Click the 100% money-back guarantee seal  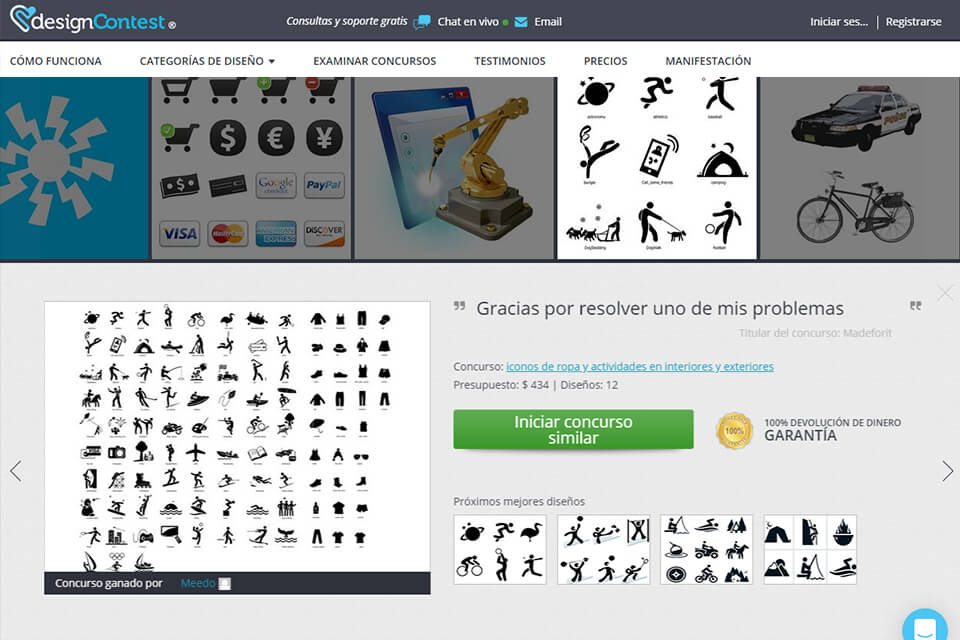pyautogui.click(x=733, y=430)
